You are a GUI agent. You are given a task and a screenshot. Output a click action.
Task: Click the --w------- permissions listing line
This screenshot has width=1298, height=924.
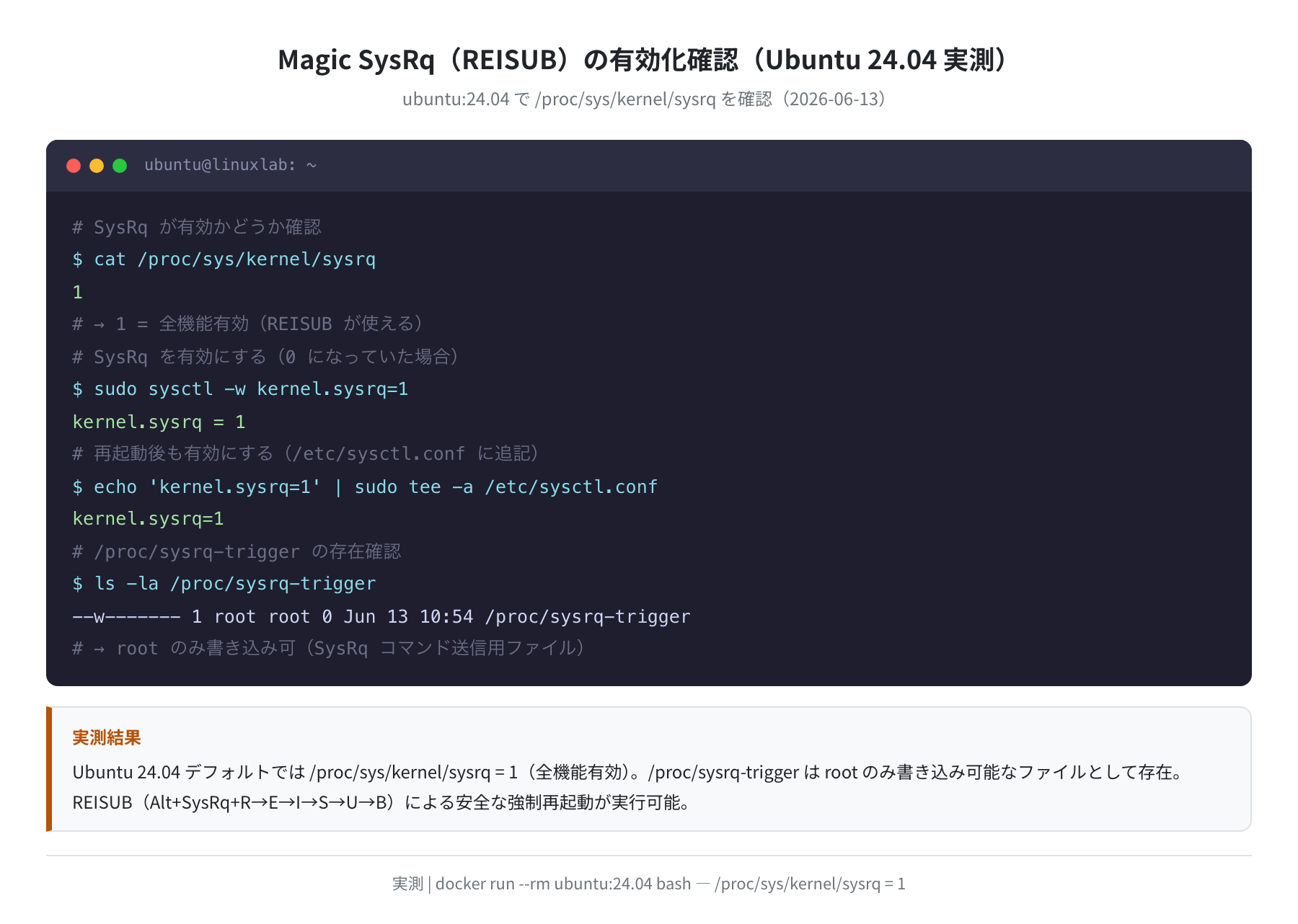pyautogui.click(x=381, y=616)
